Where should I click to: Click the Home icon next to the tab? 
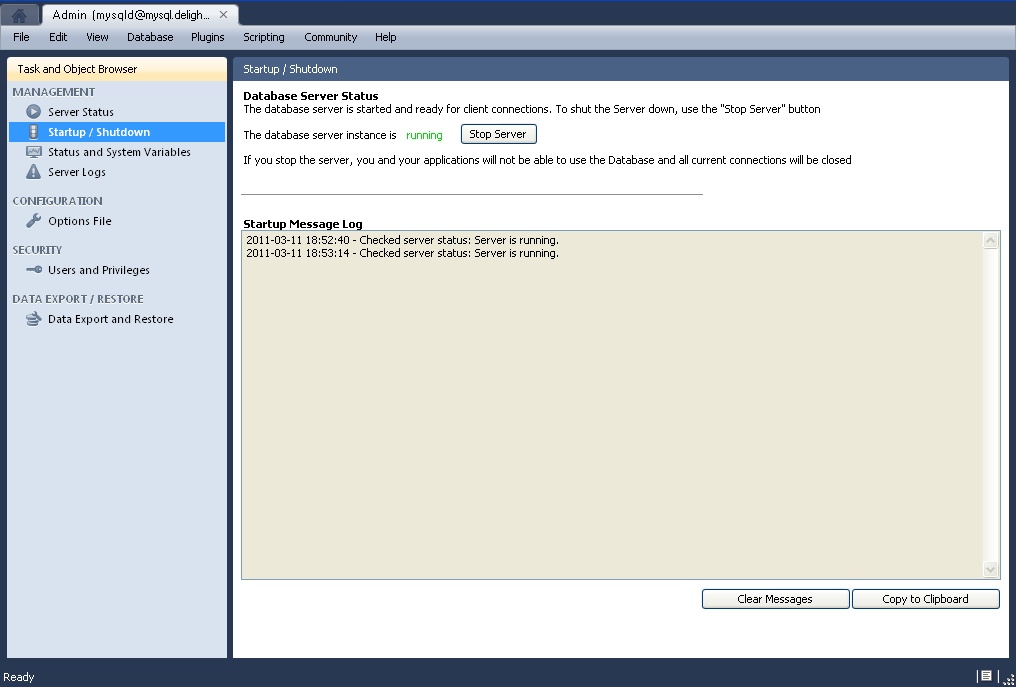click(17, 15)
